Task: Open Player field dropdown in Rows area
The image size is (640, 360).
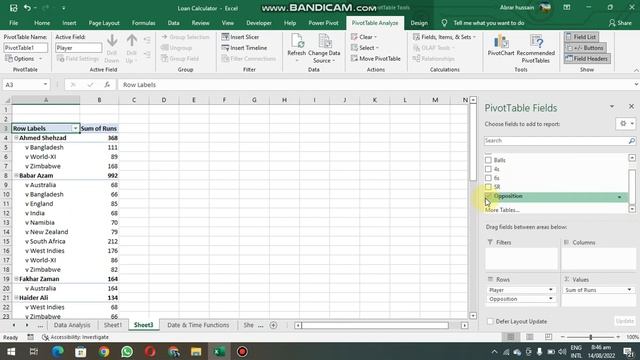Action: 550,290
